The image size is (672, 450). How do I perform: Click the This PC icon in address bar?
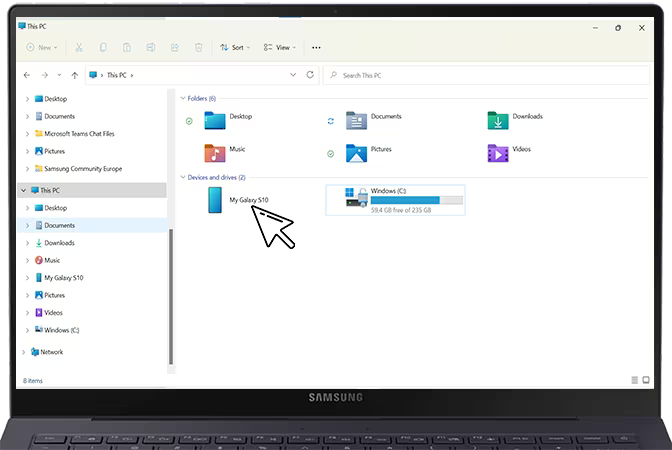tap(93, 75)
